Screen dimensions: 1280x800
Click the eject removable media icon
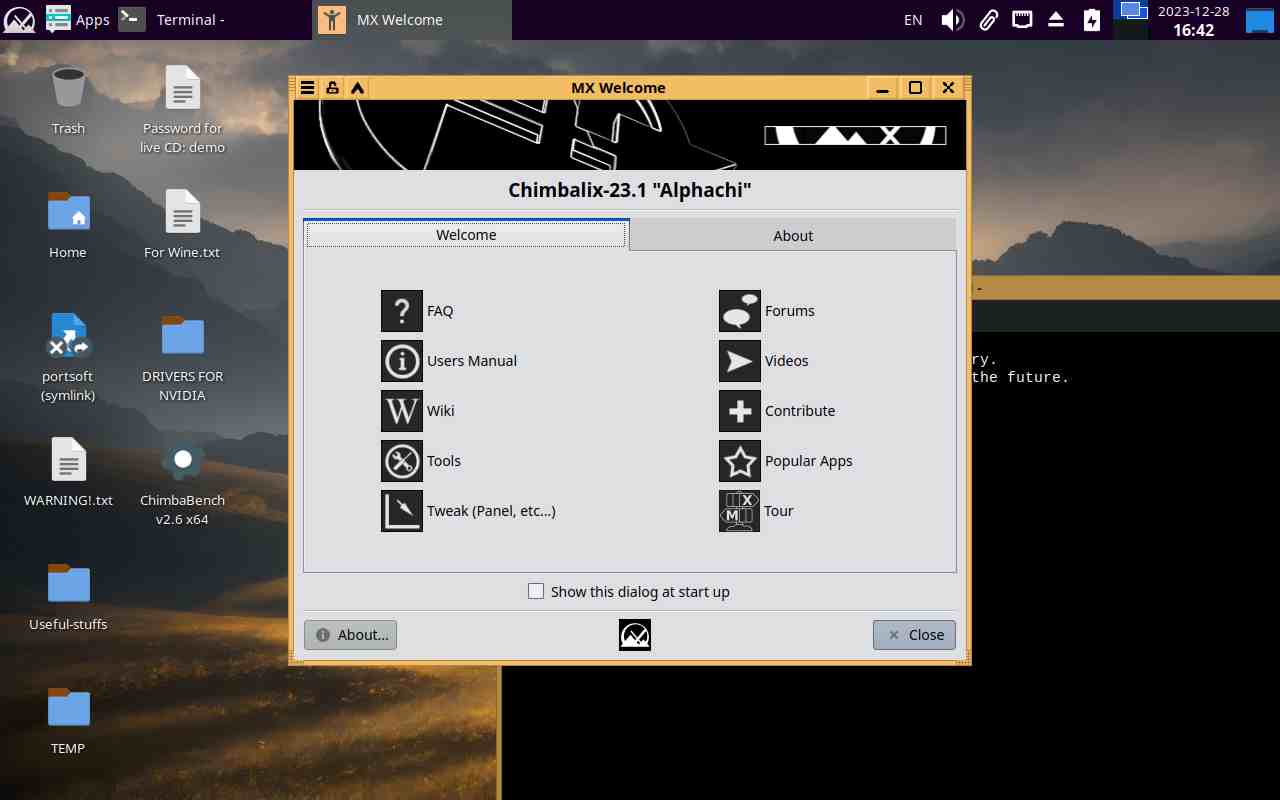pos(1056,20)
